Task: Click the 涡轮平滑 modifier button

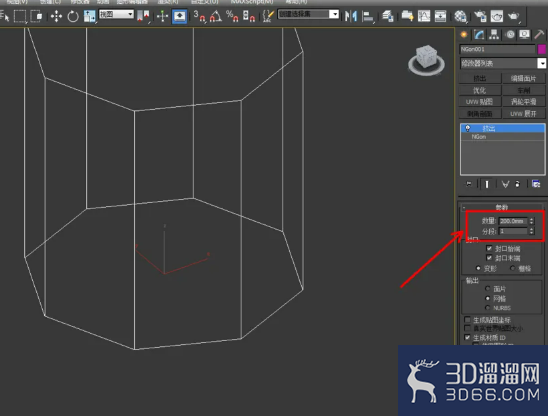Action: [x=523, y=102]
